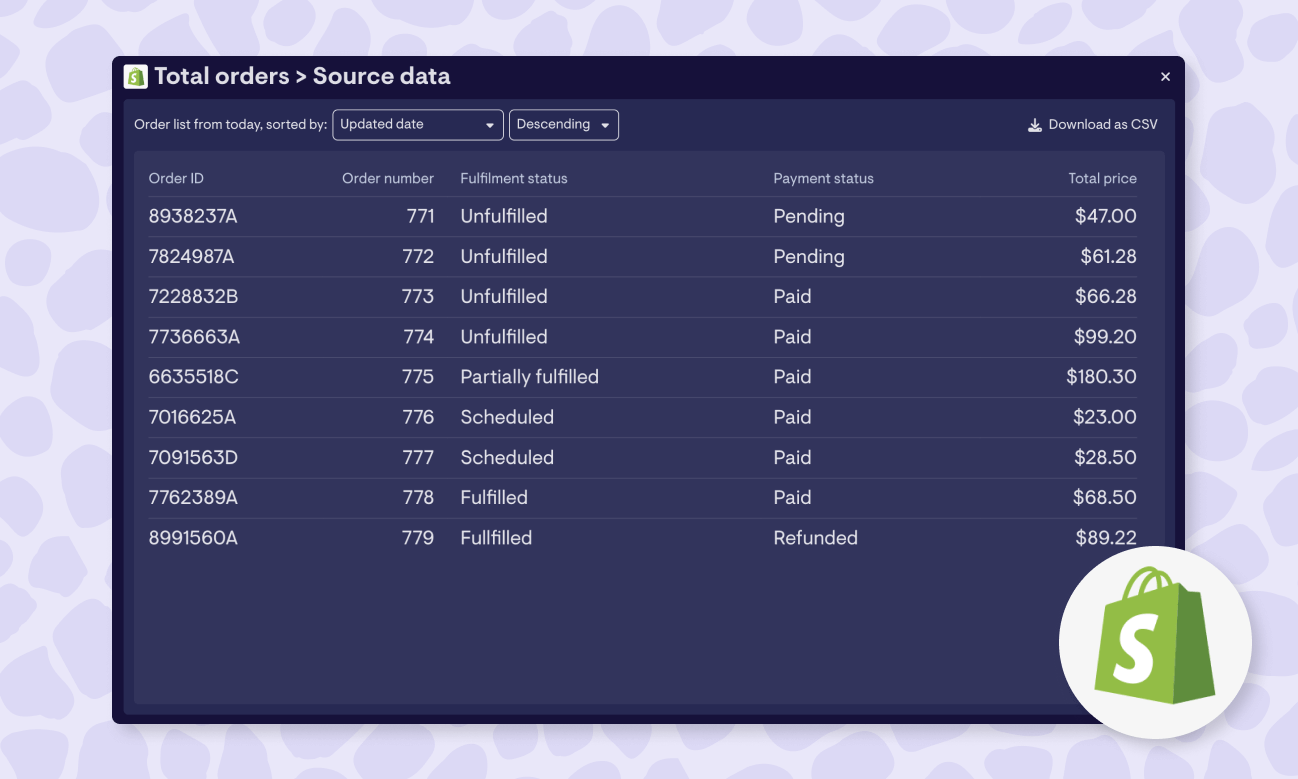Click the Fulfilment status column header

point(514,178)
